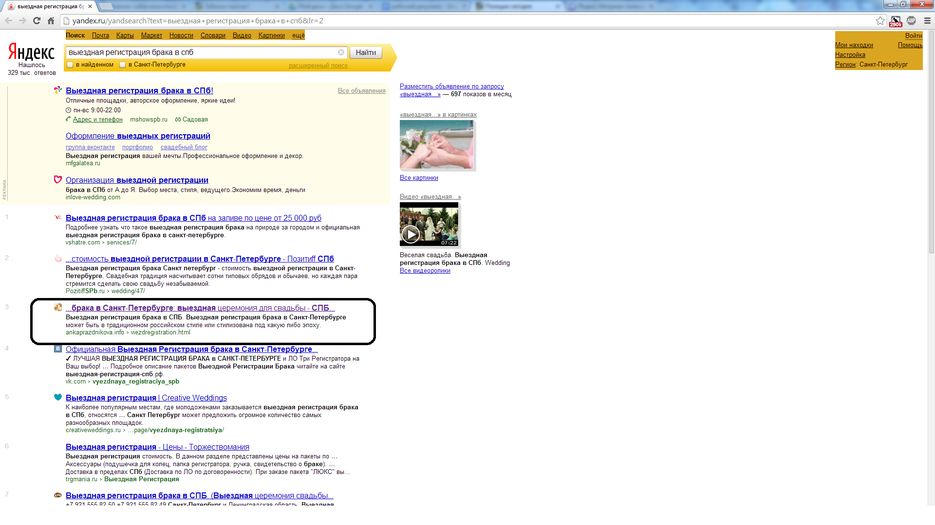Reload the page with the refresh icon
The image size is (935, 525).
(x=36, y=20)
